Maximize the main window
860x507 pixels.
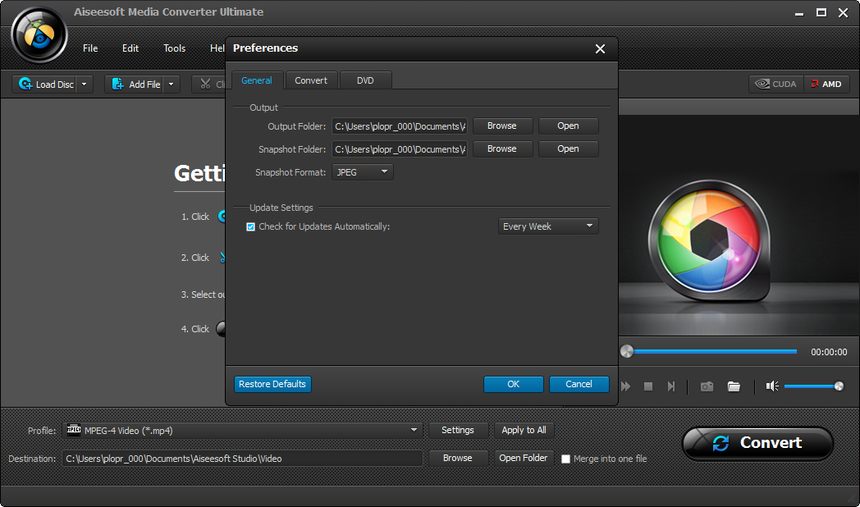click(821, 13)
